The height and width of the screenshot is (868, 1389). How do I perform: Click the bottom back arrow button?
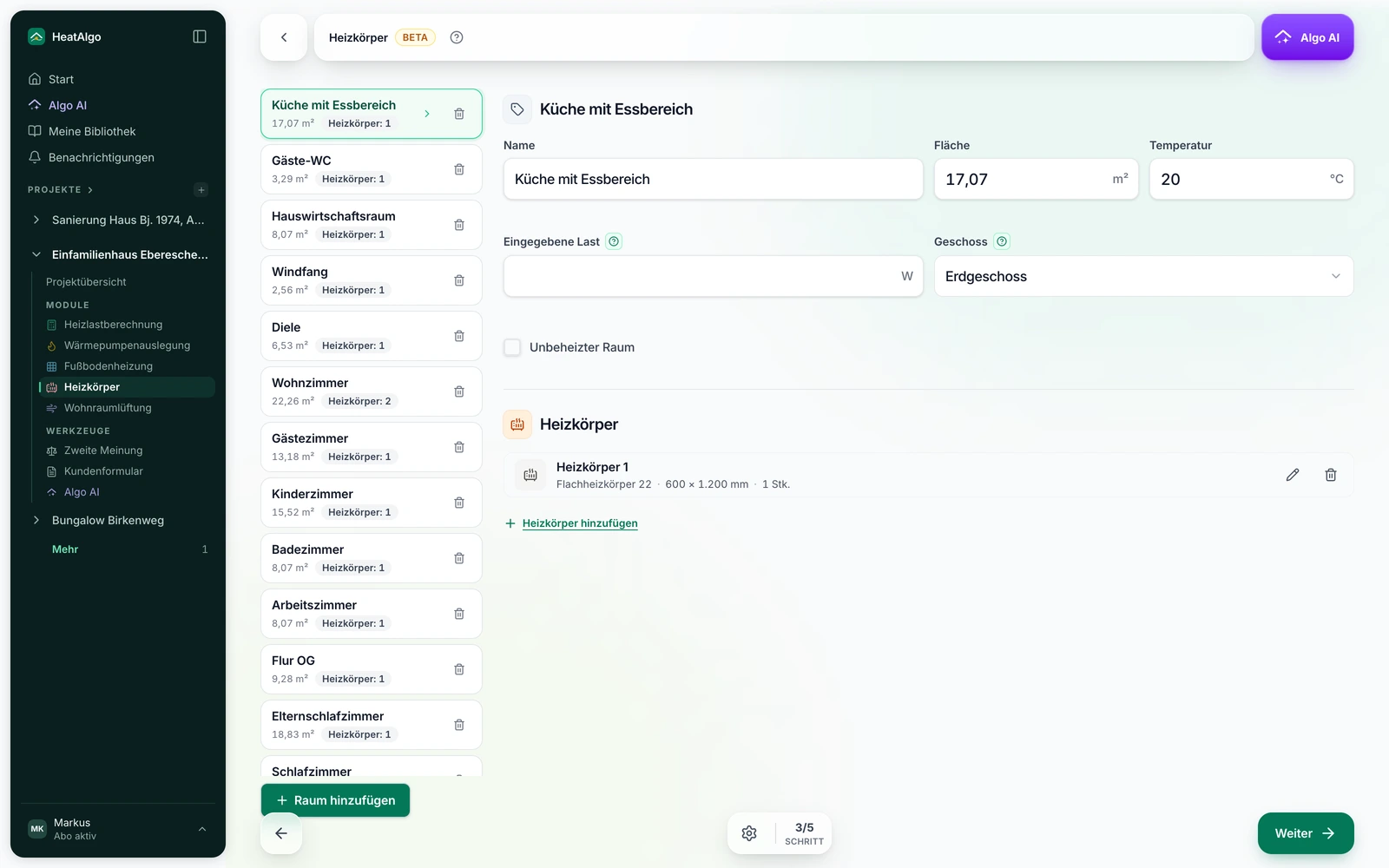click(x=281, y=833)
